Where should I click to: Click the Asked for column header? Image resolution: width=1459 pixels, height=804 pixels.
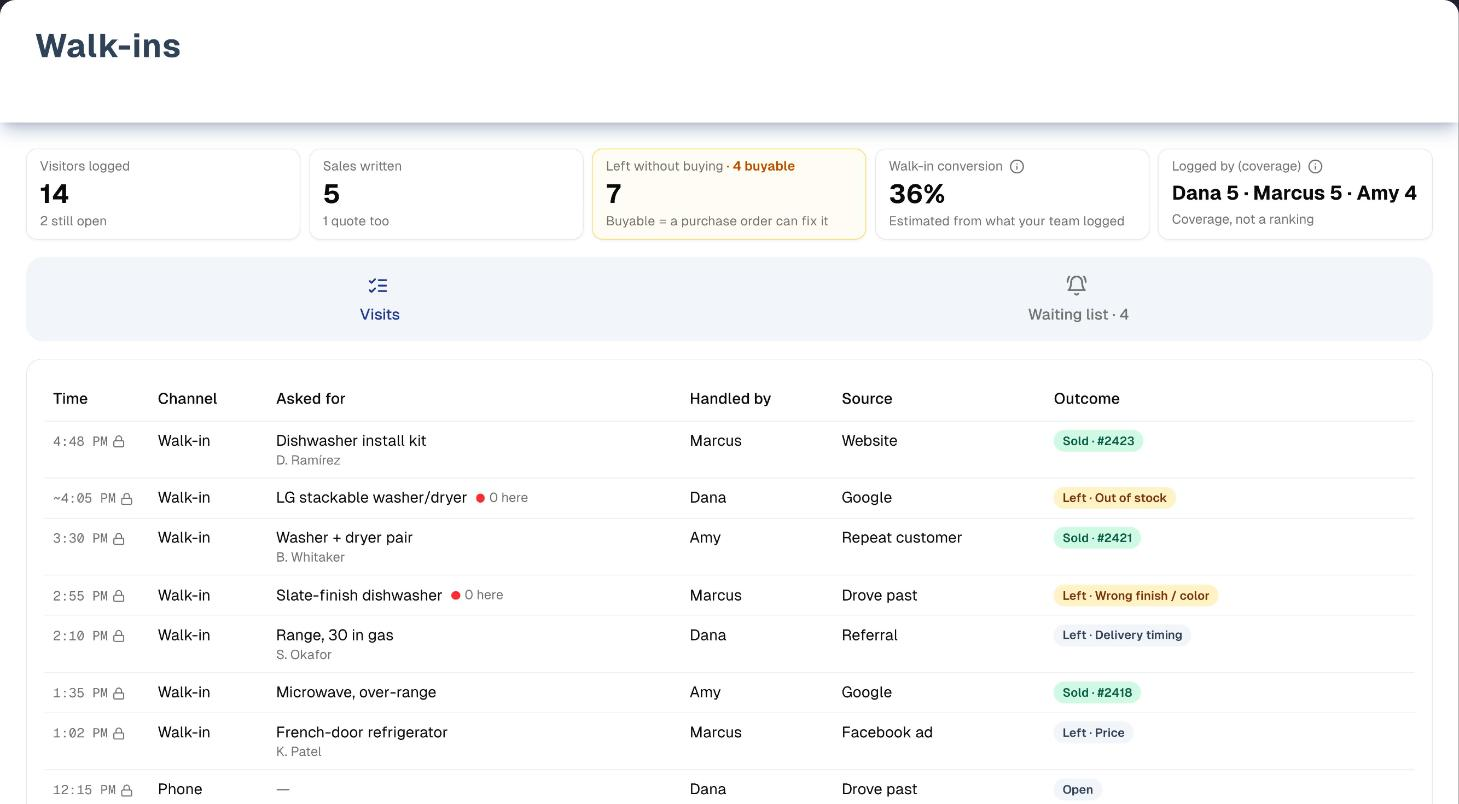310,399
